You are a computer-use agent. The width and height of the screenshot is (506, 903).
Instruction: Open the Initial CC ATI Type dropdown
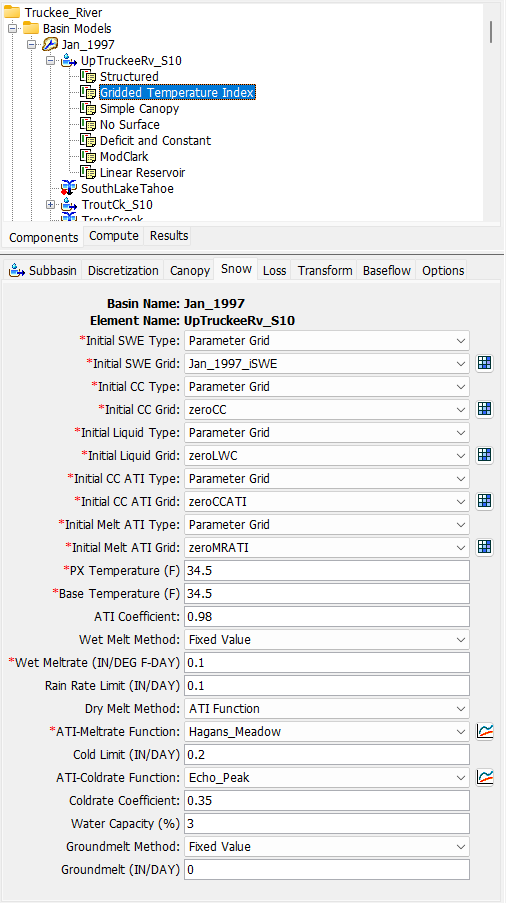tap(327, 479)
